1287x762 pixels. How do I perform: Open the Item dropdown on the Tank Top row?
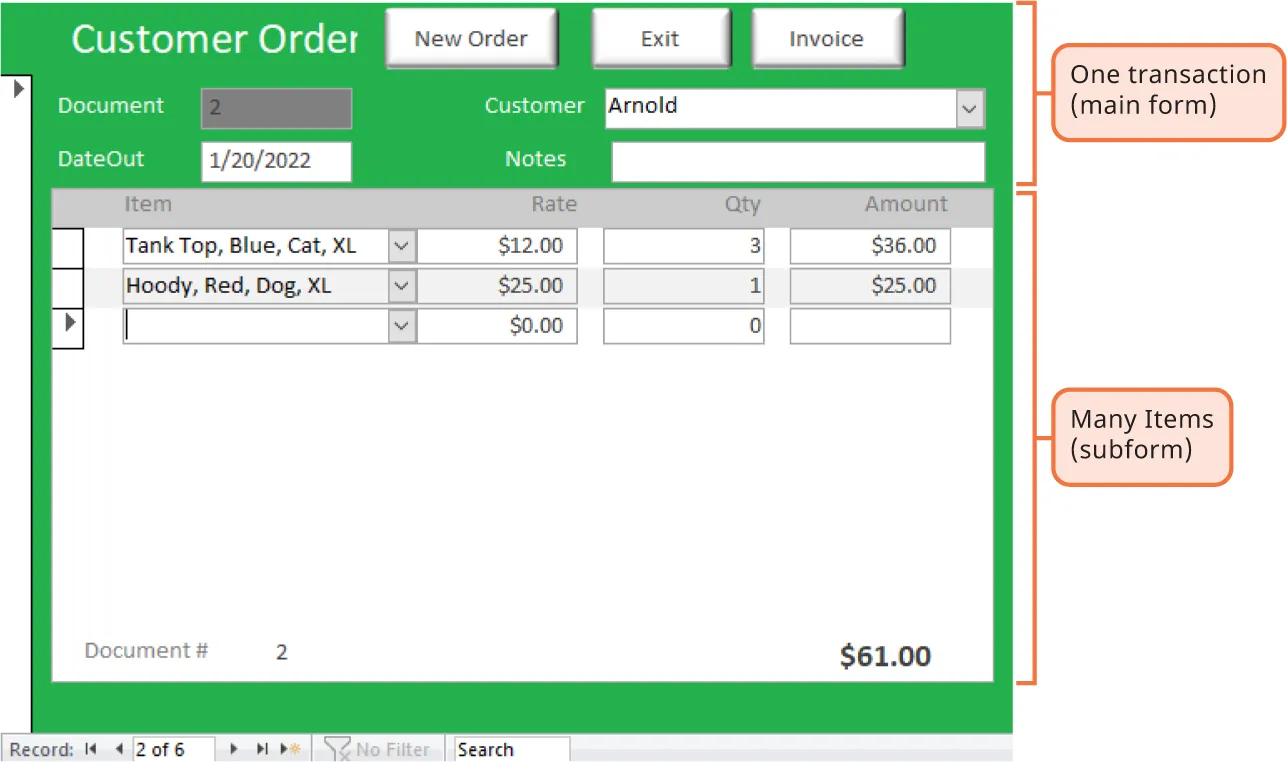coord(401,245)
